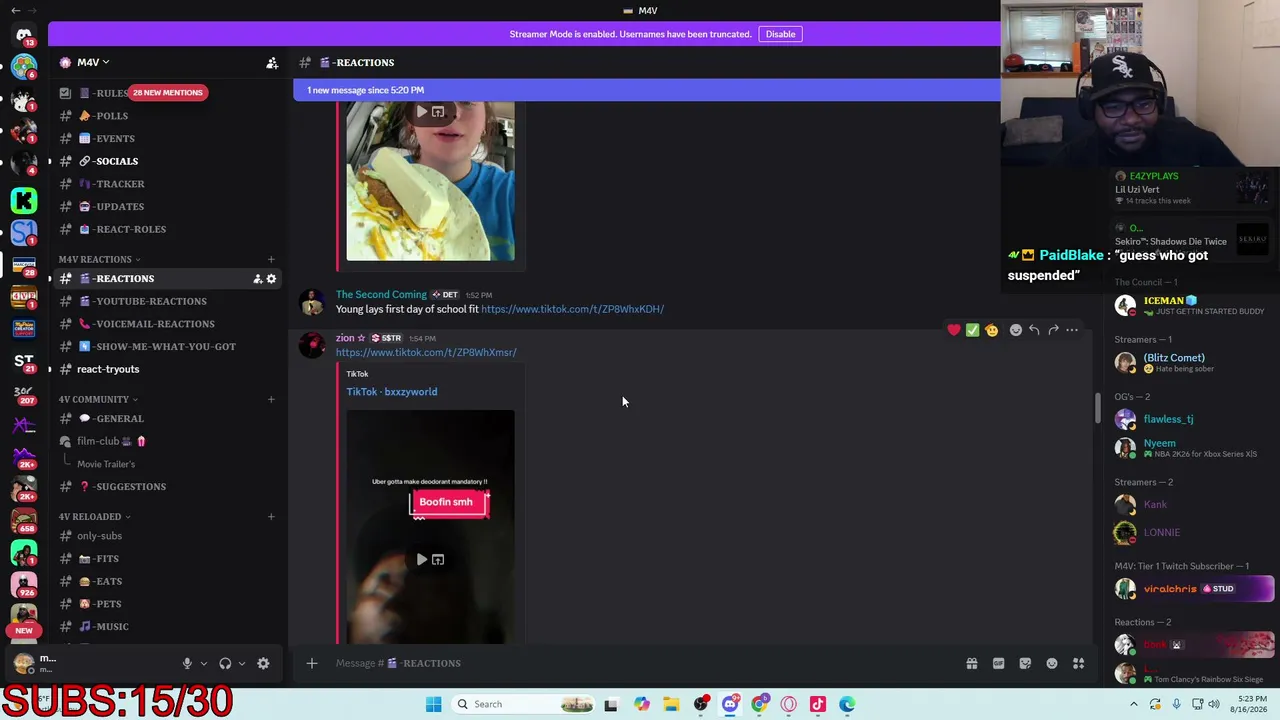
Task: Open the SUGGESTIONS channel
Action: (x=166, y=487)
